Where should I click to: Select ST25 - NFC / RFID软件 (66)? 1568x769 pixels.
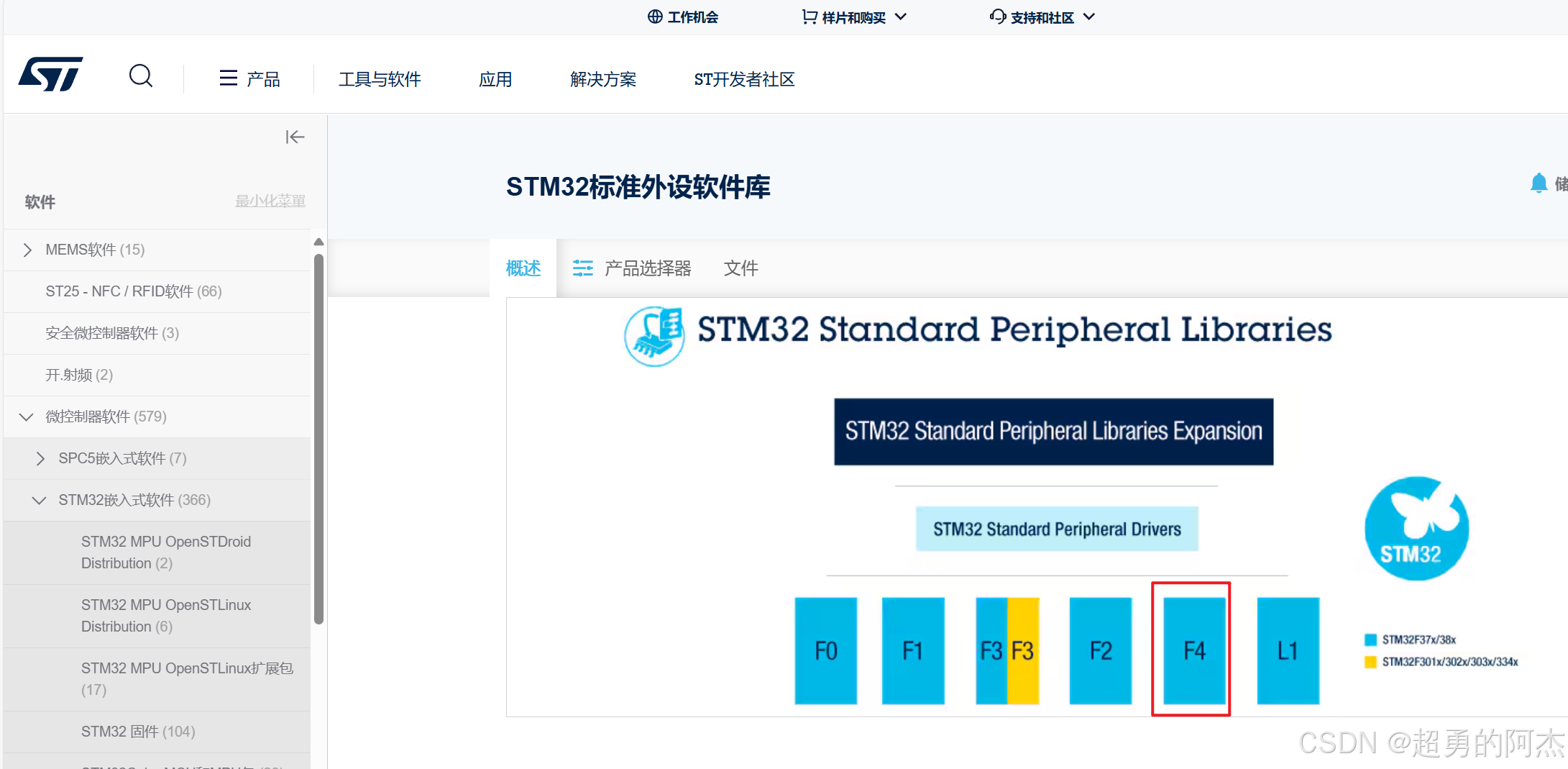tap(157, 291)
